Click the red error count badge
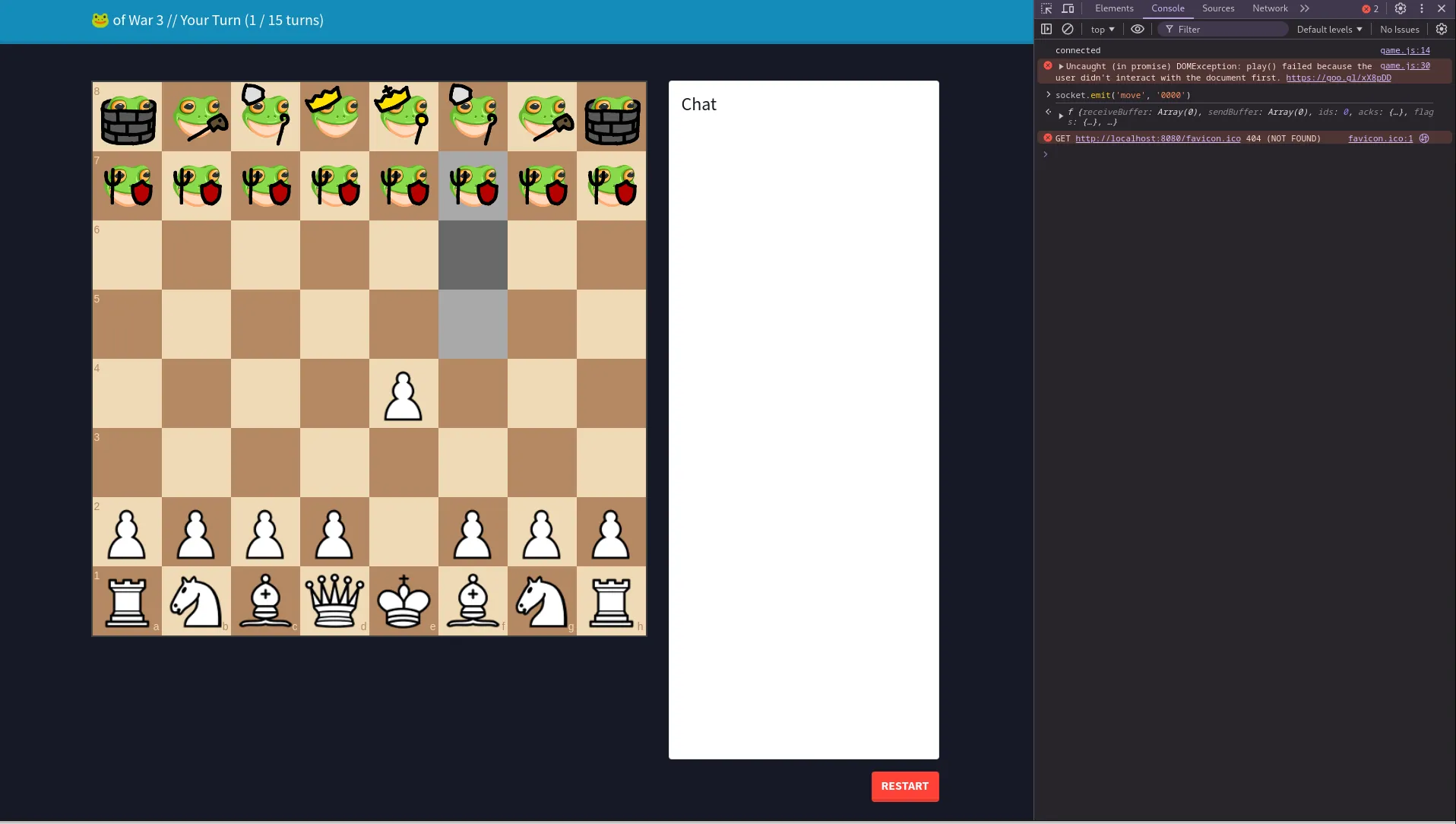This screenshot has height=824, width=1456. click(1368, 8)
